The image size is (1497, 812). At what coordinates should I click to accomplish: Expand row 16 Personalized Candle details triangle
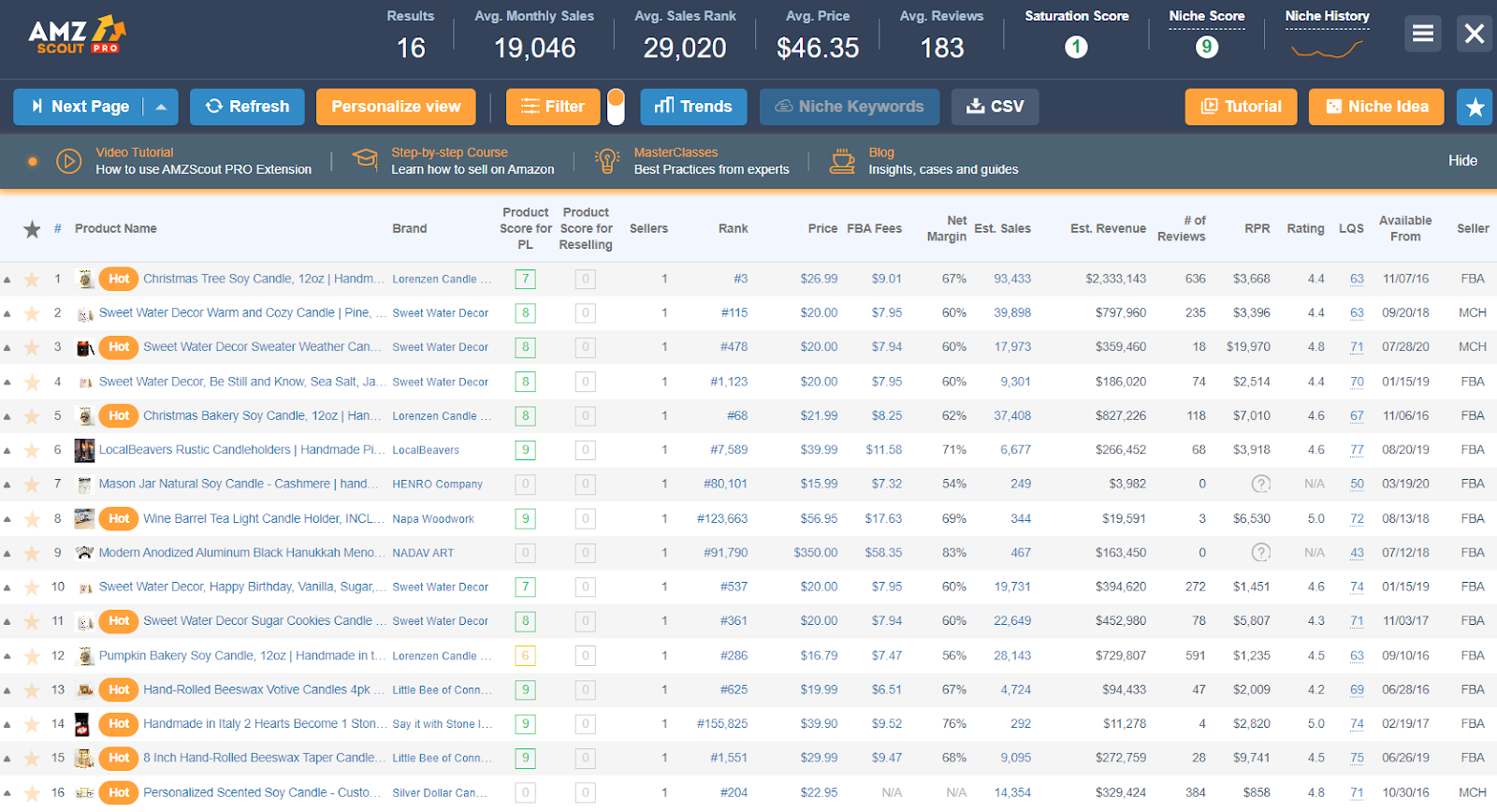tap(7, 793)
